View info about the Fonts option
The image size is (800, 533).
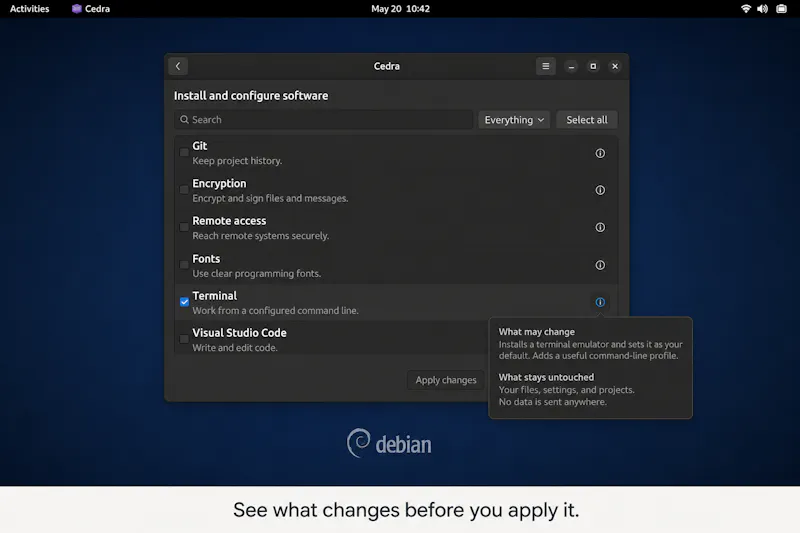coord(600,265)
